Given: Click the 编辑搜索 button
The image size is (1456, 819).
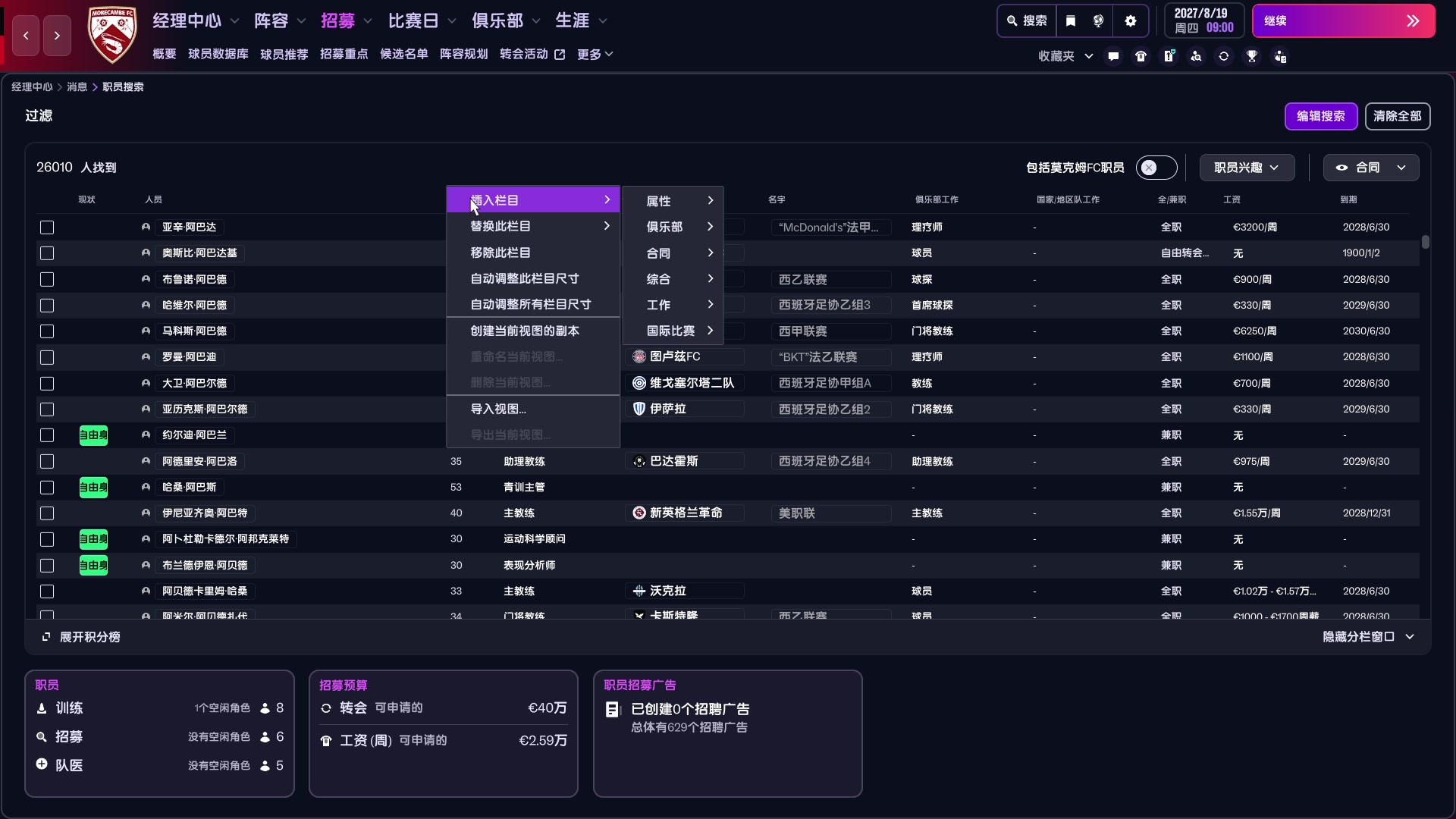Looking at the screenshot, I should pyautogui.click(x=1320, y=116).
